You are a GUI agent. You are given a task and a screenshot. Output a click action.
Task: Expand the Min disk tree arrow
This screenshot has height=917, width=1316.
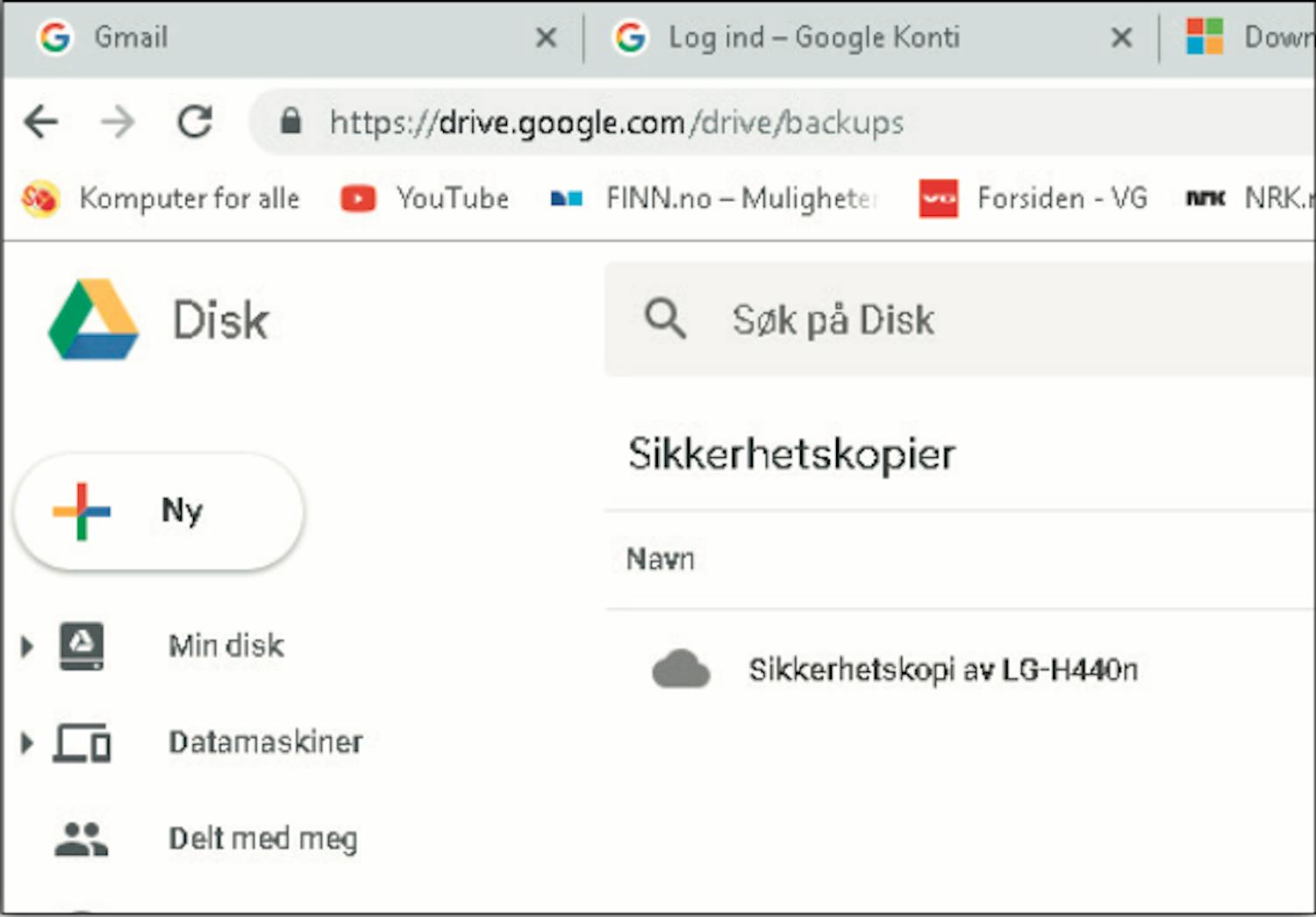tap(27, 647)
